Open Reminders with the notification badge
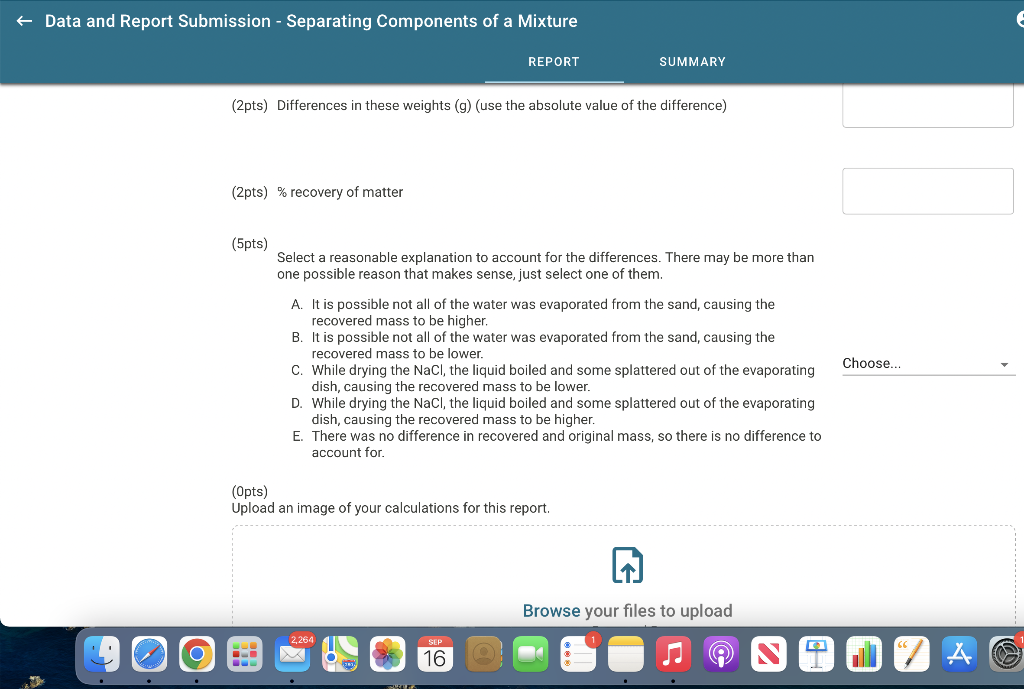Viewport: 1024px width, 689px height. point(578,654)
